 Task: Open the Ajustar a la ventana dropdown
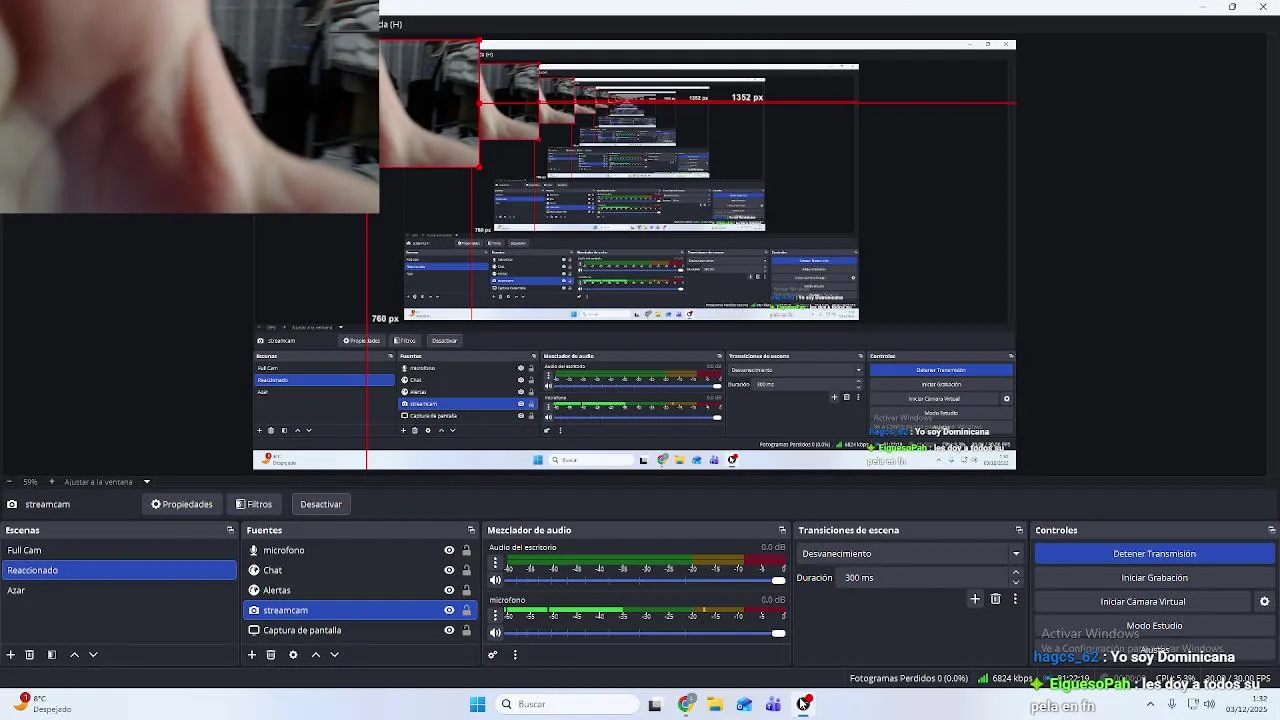[x=108, y=482]
